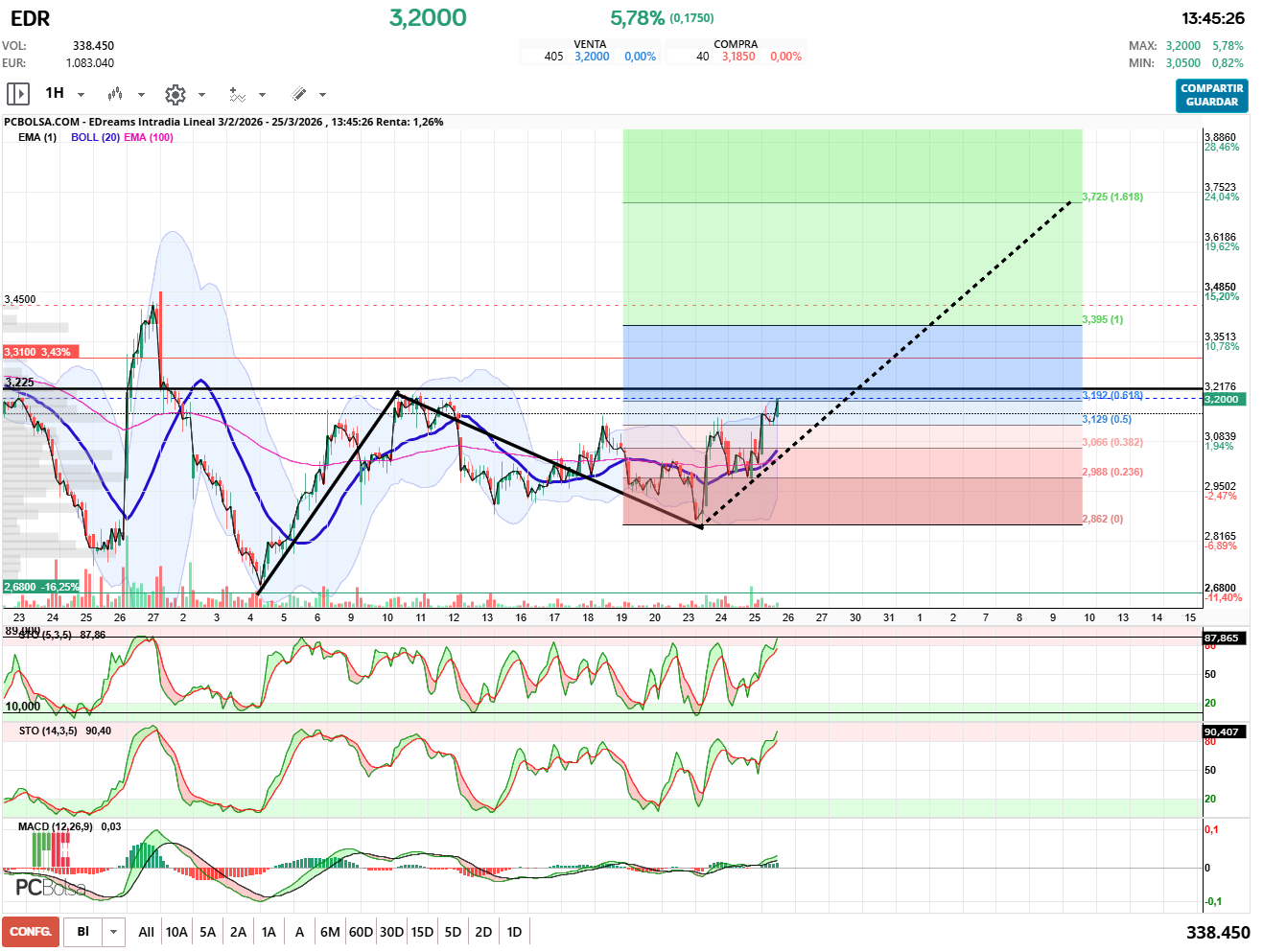Click the PCBolsa watermark logo
The image size is (1263, 952).
point(50,888)
